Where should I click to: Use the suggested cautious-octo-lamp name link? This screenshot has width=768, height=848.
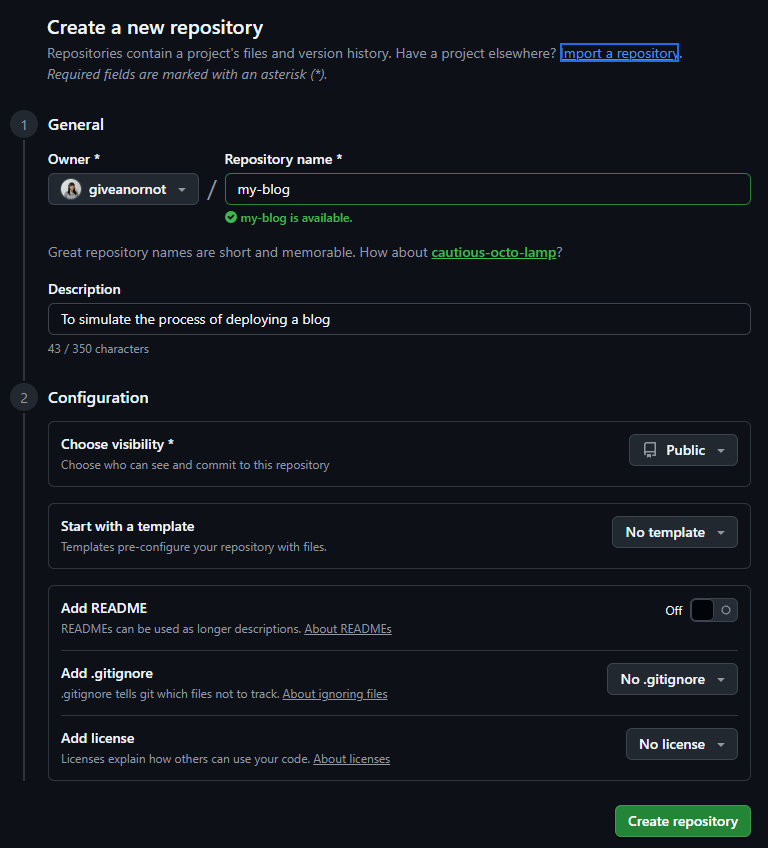pos(494,253)
